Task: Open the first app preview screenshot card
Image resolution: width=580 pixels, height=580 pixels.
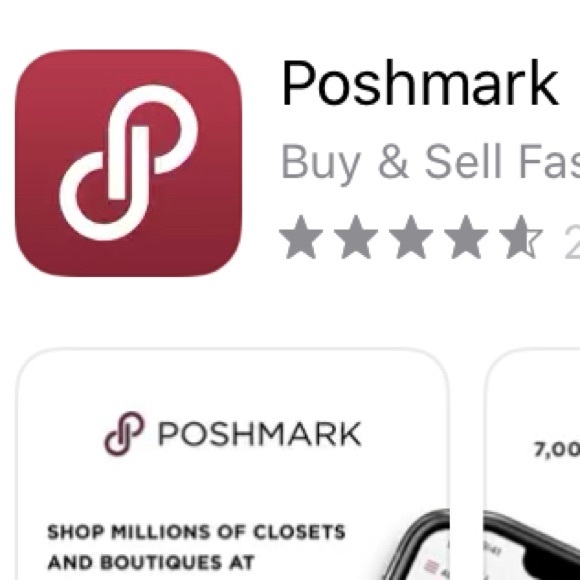Action: (233, 464)
